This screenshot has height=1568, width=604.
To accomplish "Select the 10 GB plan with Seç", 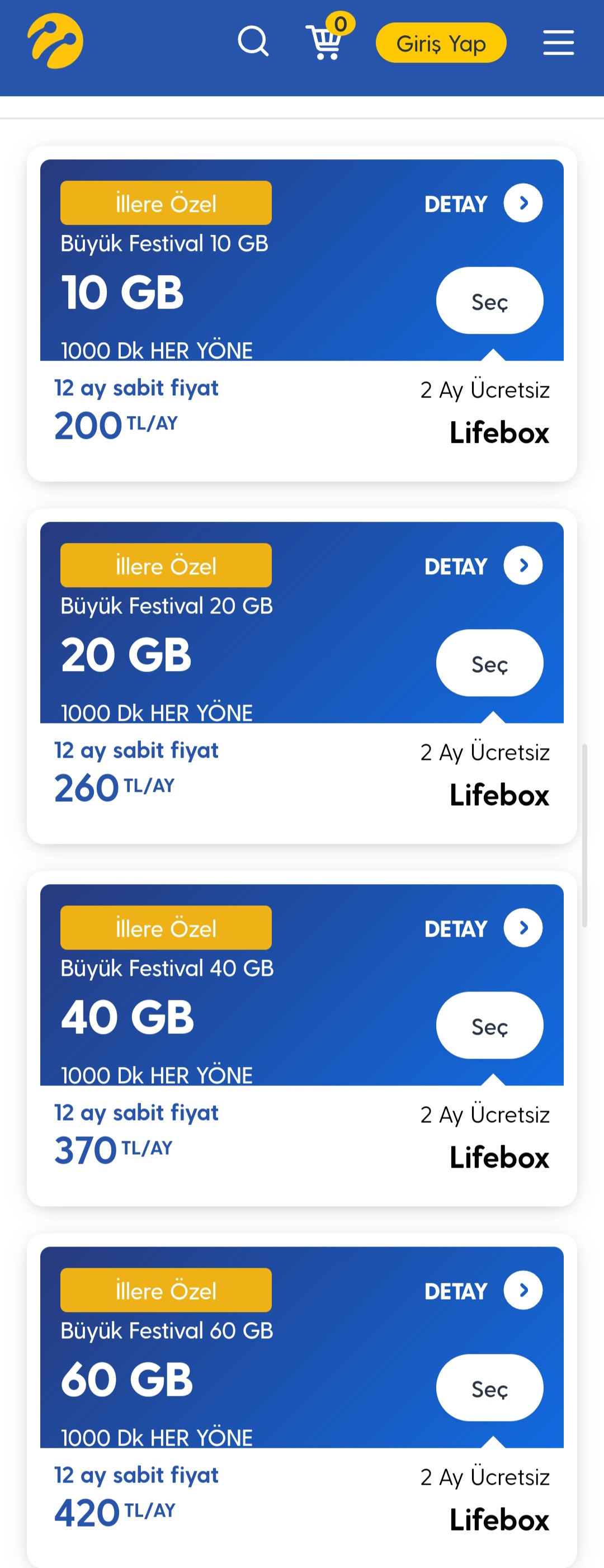I will tap(489, 301).
